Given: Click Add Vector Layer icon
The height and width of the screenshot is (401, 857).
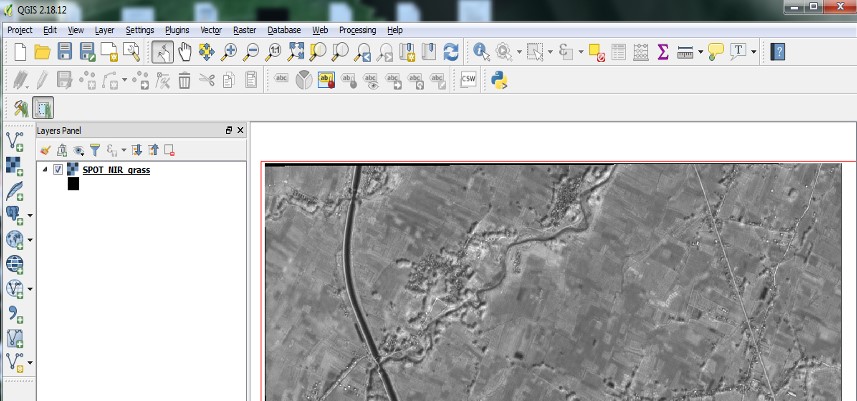Looking at the screenshot, I should [14, 141].
